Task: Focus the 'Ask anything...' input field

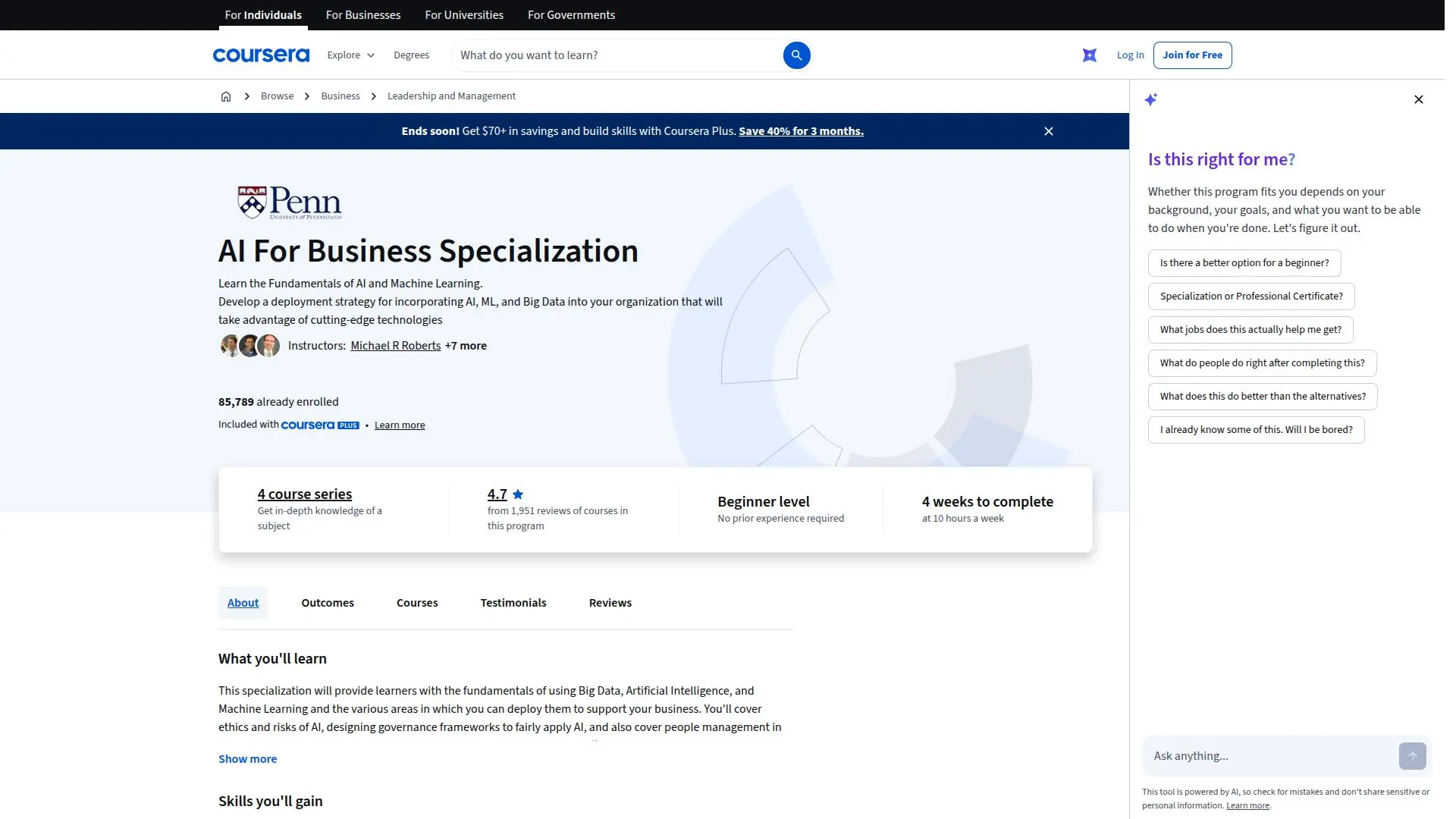Action: [1270, 756]
